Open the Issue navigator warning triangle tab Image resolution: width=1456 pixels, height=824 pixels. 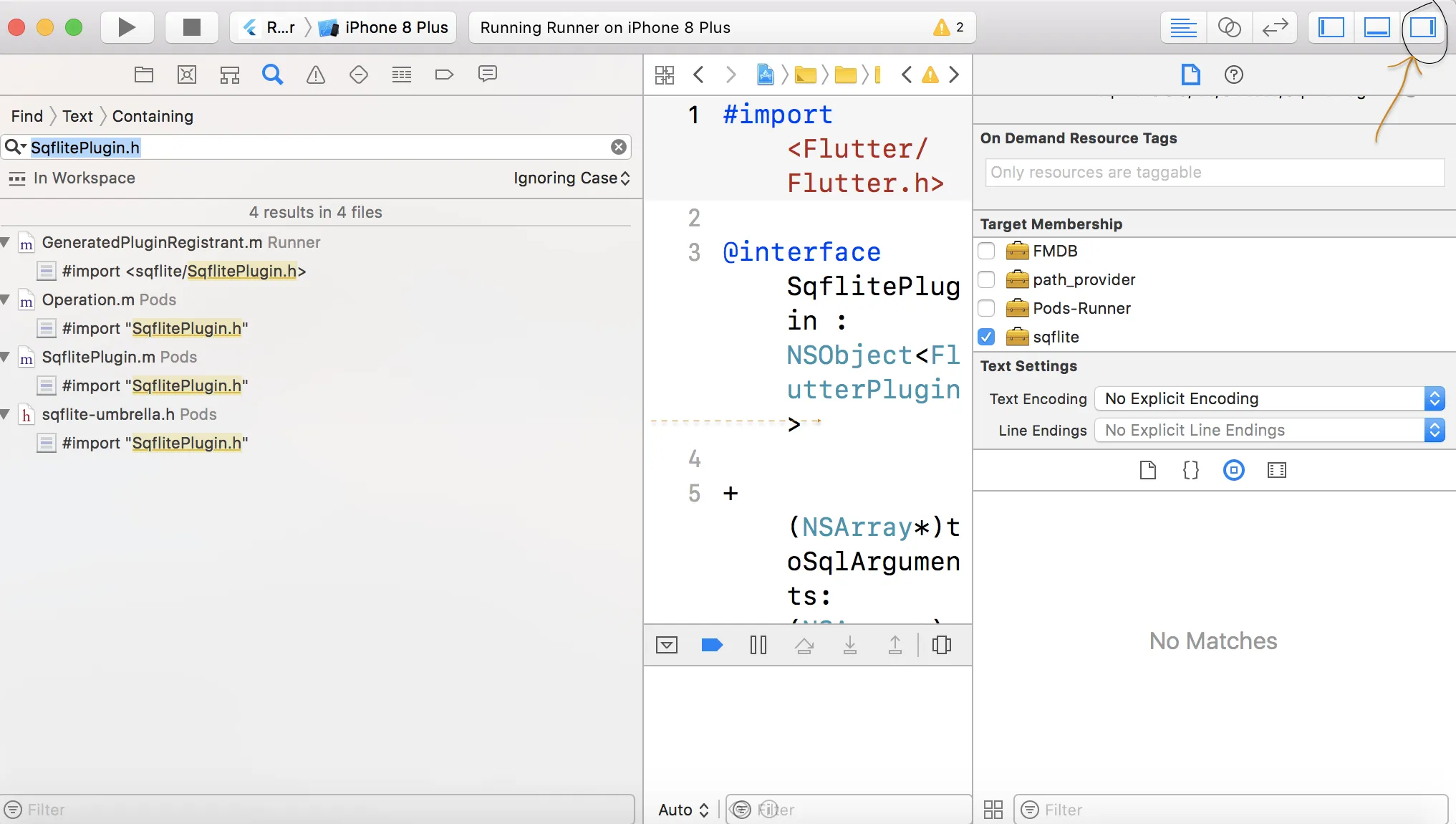[316, 75]
